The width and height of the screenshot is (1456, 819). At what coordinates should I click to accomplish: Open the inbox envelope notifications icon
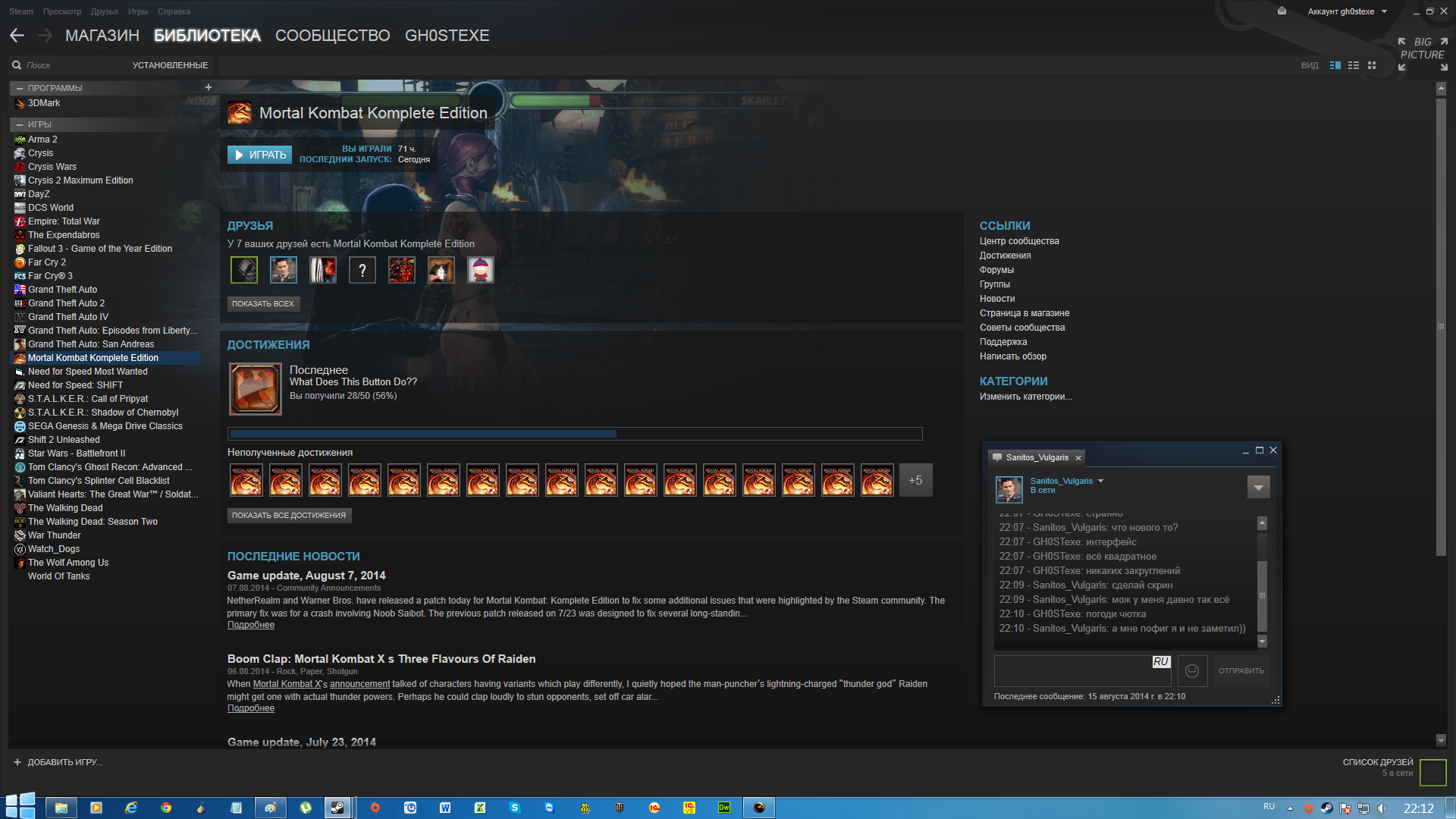[1282, 11]
